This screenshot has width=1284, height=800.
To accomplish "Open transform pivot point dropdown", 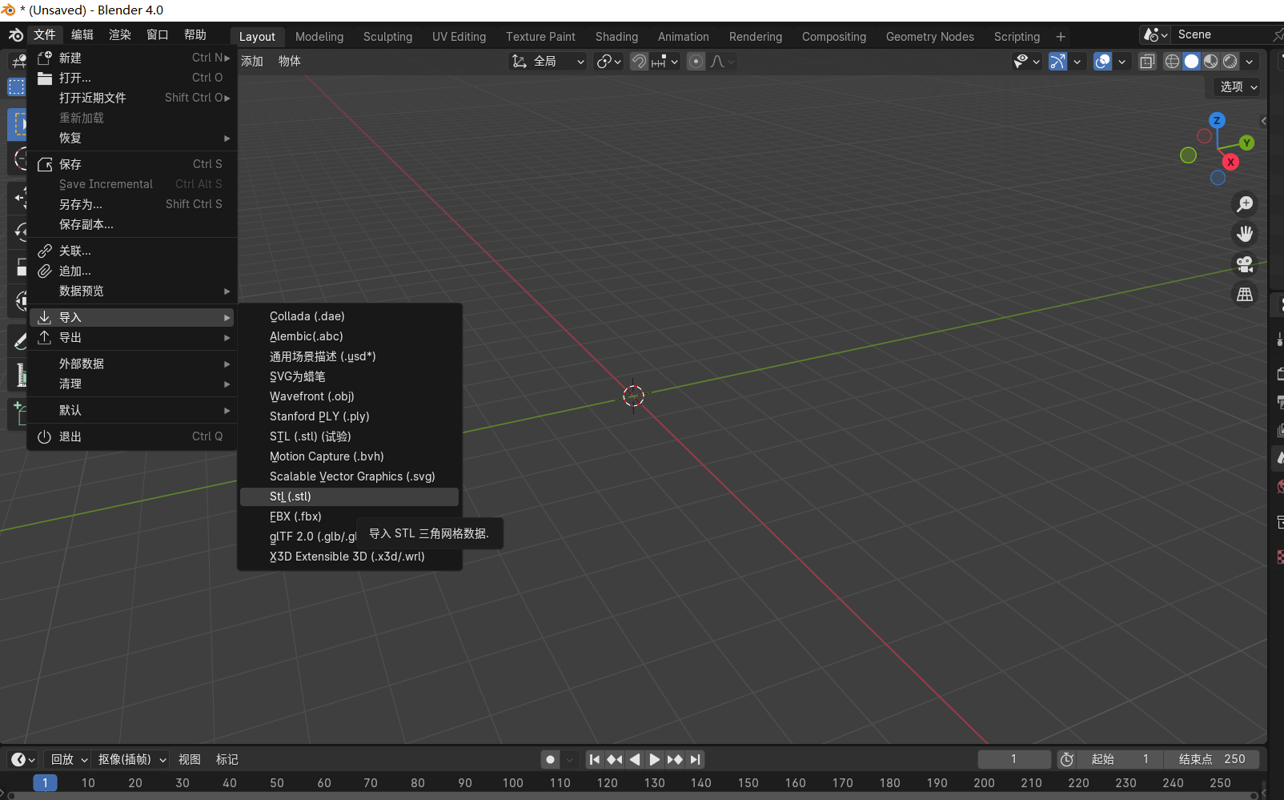I will point(609,62).
